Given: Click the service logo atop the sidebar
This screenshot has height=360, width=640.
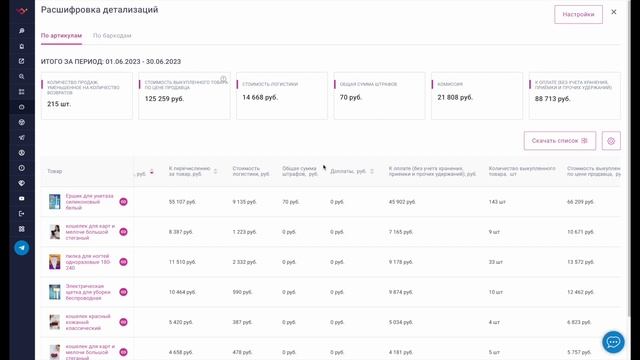Looking at the screenshot, I should coord(22,11).
